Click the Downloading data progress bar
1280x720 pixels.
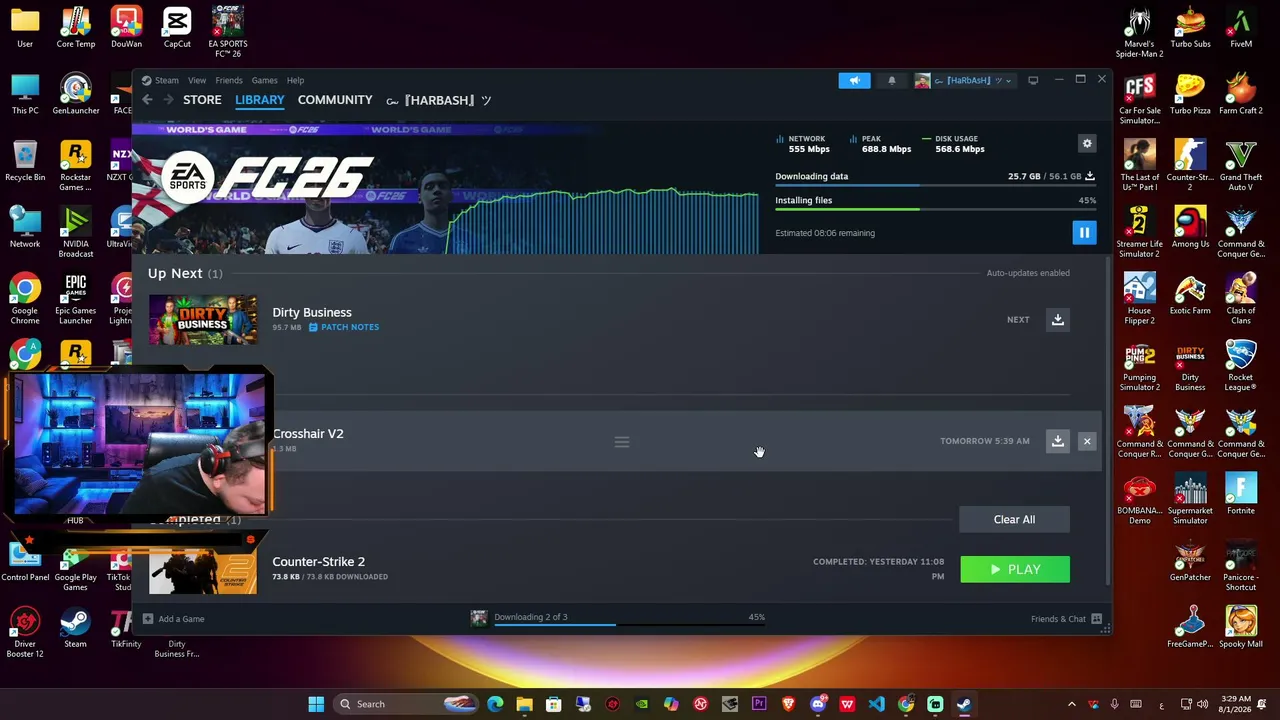(x=935, y=186)
